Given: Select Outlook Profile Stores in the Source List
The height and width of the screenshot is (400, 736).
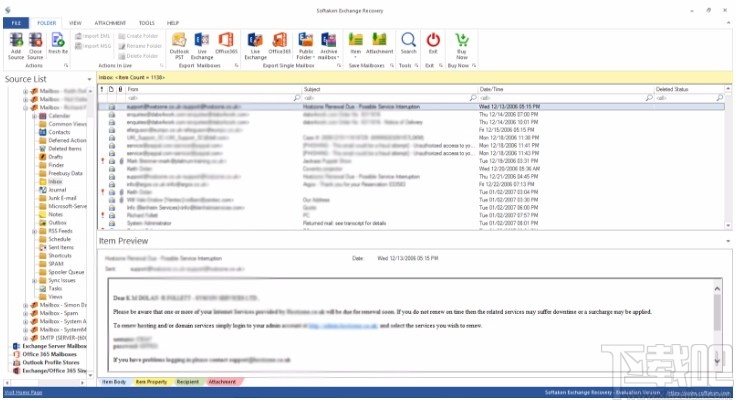Looking at the screenshot, I should pos(51,362).
